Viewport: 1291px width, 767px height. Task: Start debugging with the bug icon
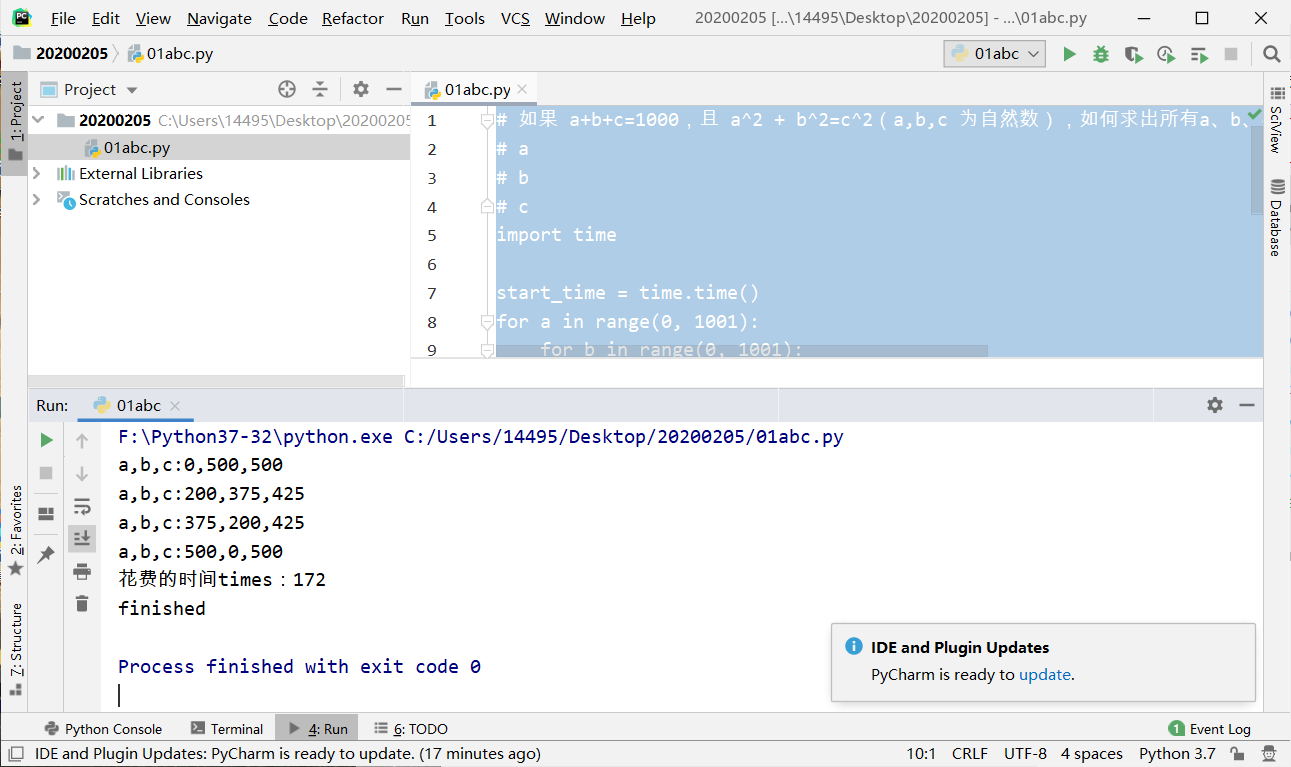(1101, 54)
